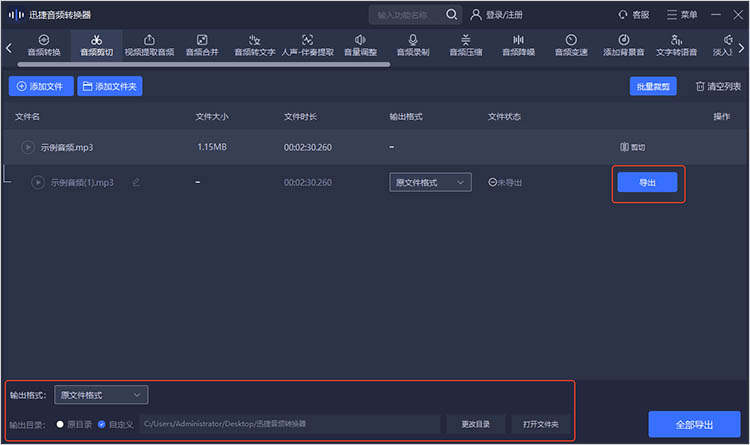
Task: Click the 1.15MB file size cell
Action: pyautogui.click(x=212, y=147)
